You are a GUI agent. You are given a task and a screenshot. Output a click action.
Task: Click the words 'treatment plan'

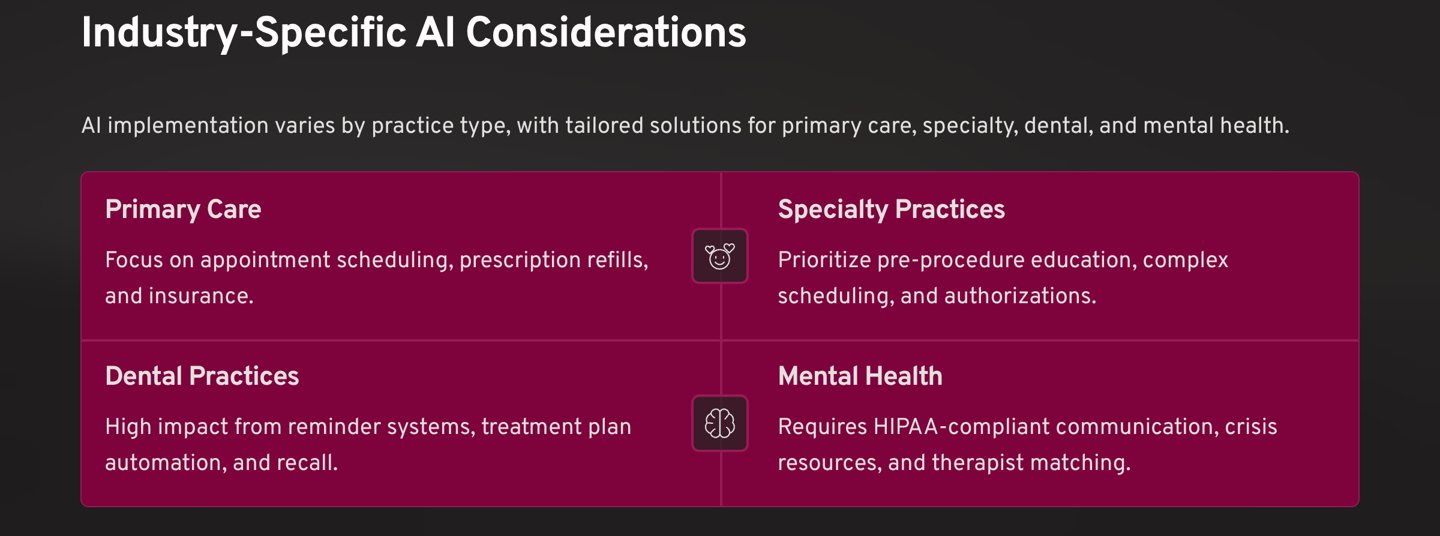click(x=556, y=428)
